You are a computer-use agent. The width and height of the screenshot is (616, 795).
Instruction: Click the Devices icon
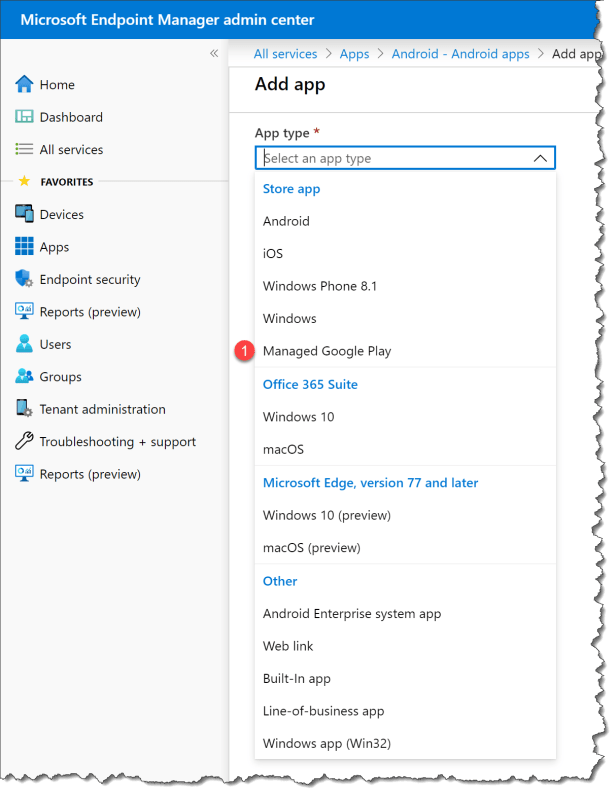point(24,214)
